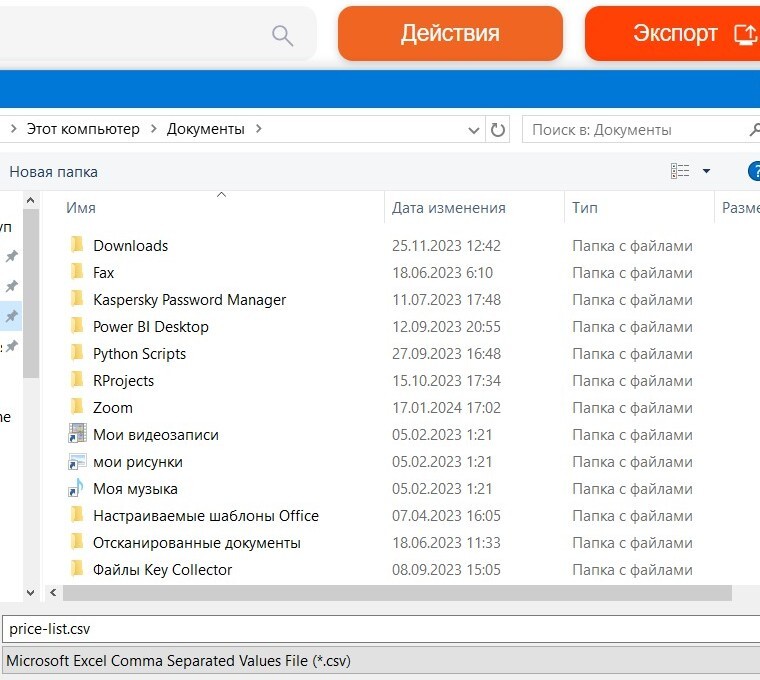Click the file name field with price-list.csv
760x680 pixels.
point(380,629)
